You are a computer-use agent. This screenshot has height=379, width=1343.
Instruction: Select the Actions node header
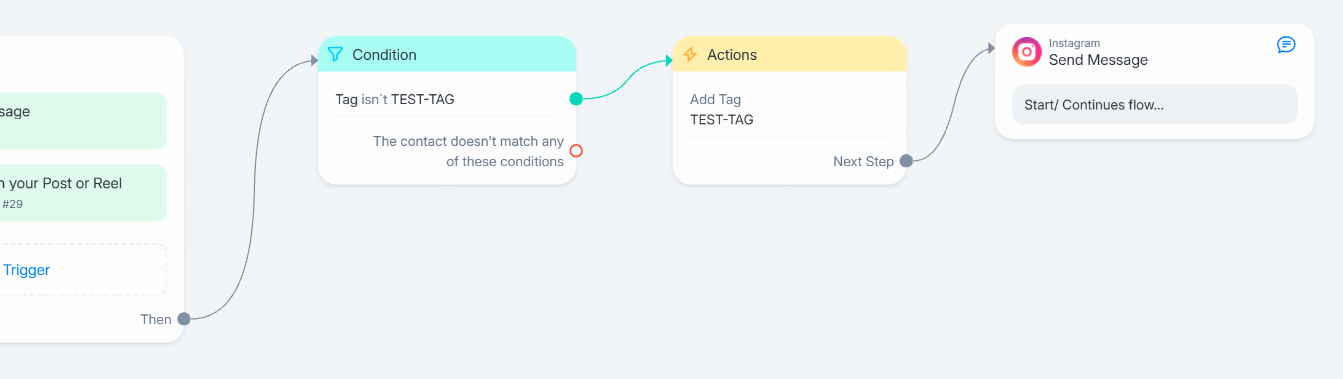point(790,54)
